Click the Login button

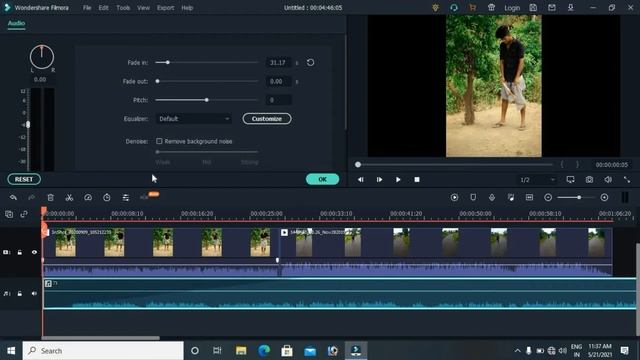(x=512, y=8)
